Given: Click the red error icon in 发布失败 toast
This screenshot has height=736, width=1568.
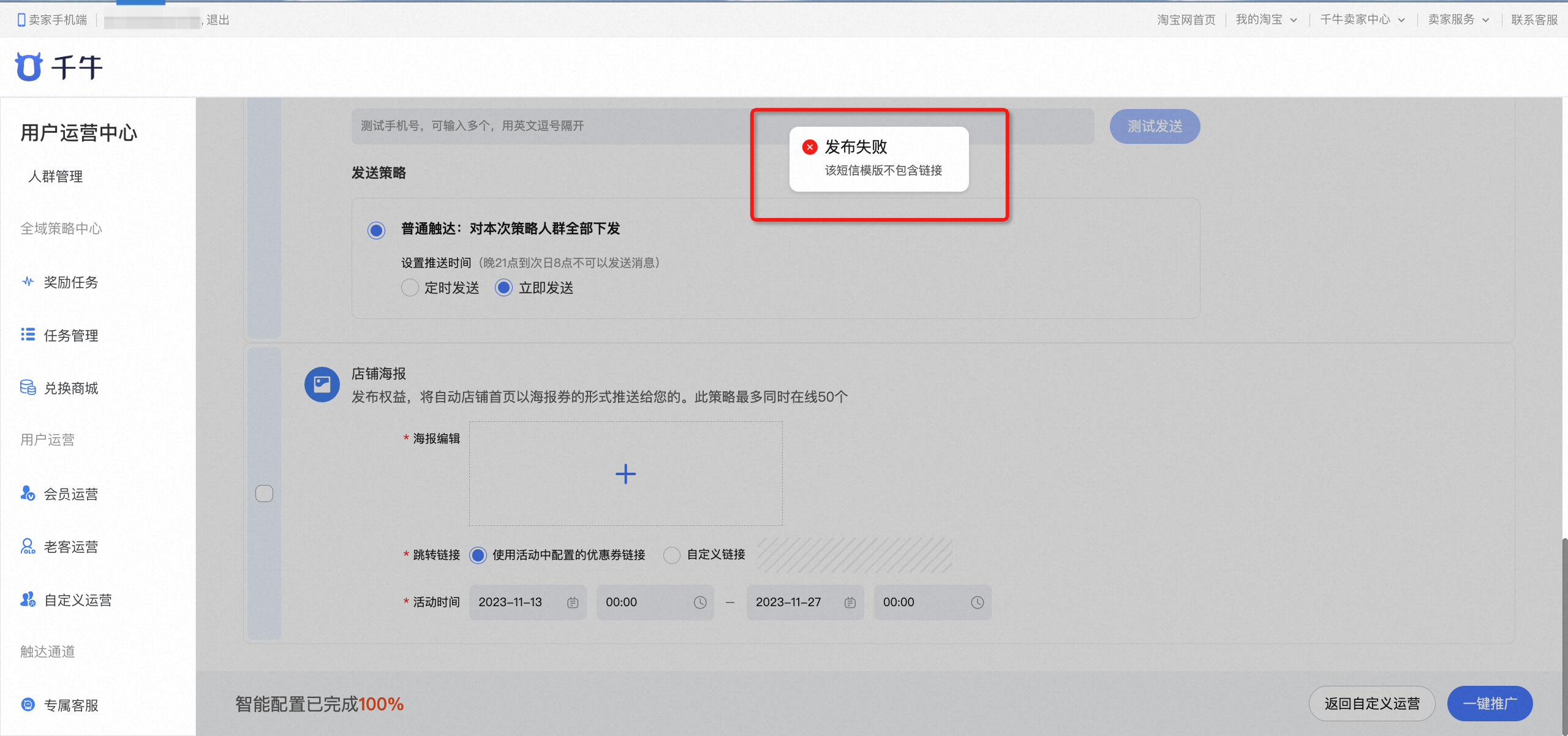Looking at the screenshot, I should point(810,147).
